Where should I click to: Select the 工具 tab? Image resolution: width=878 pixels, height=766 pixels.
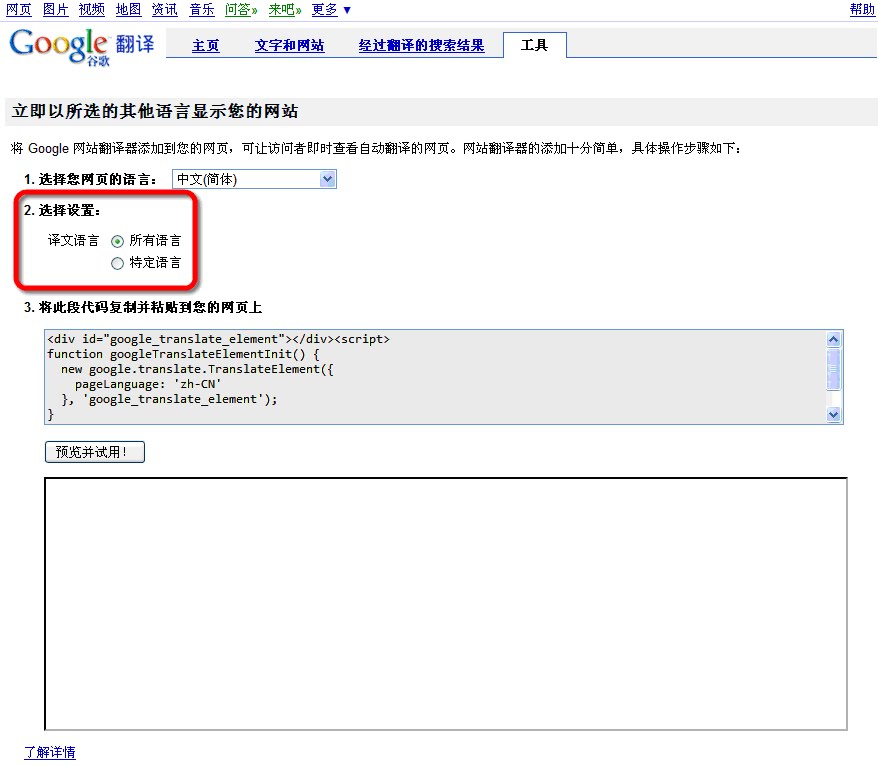(x=534, y=45)
